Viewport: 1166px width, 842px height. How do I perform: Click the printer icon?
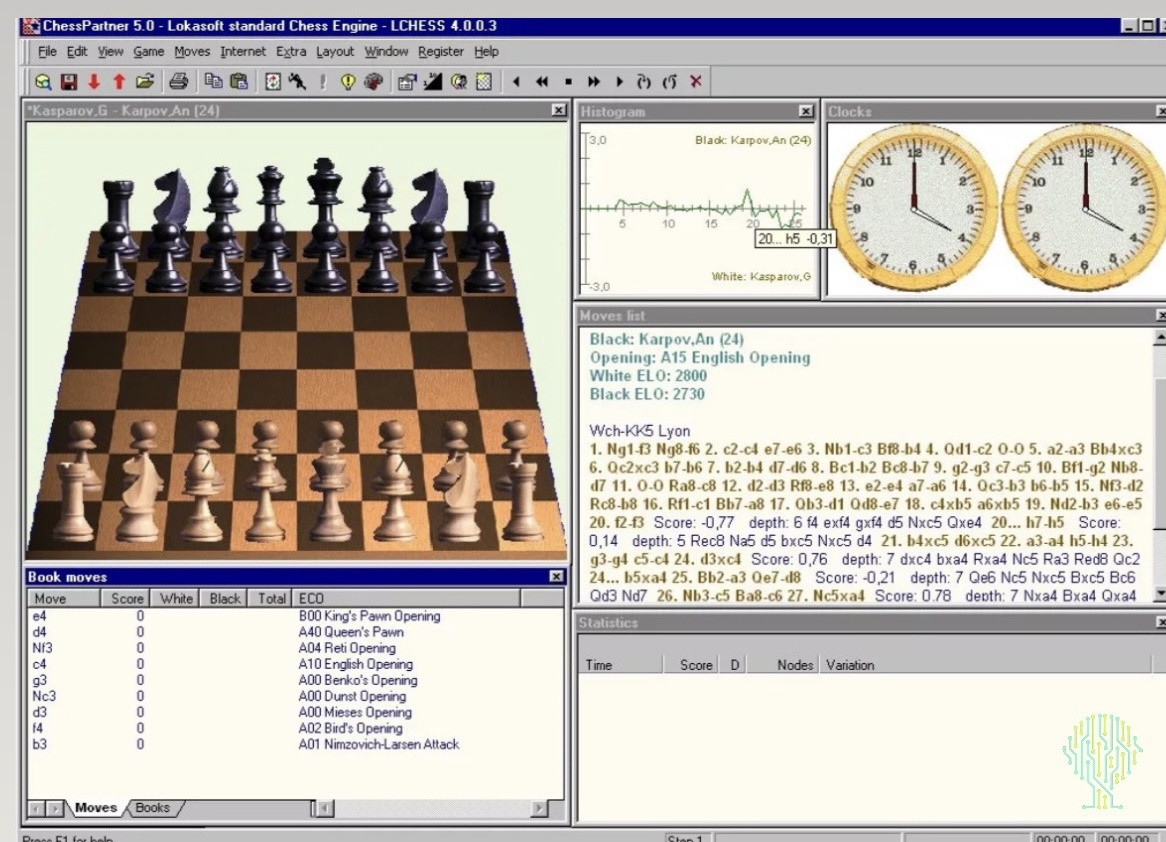178,82
